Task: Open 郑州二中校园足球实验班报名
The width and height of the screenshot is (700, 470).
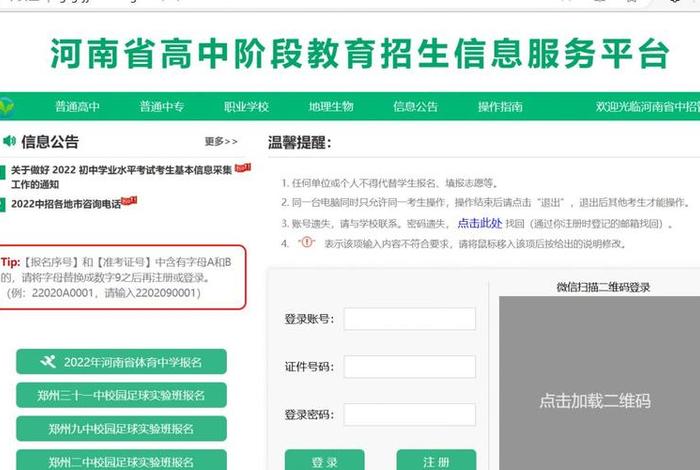Action: (x=121, y=460)
